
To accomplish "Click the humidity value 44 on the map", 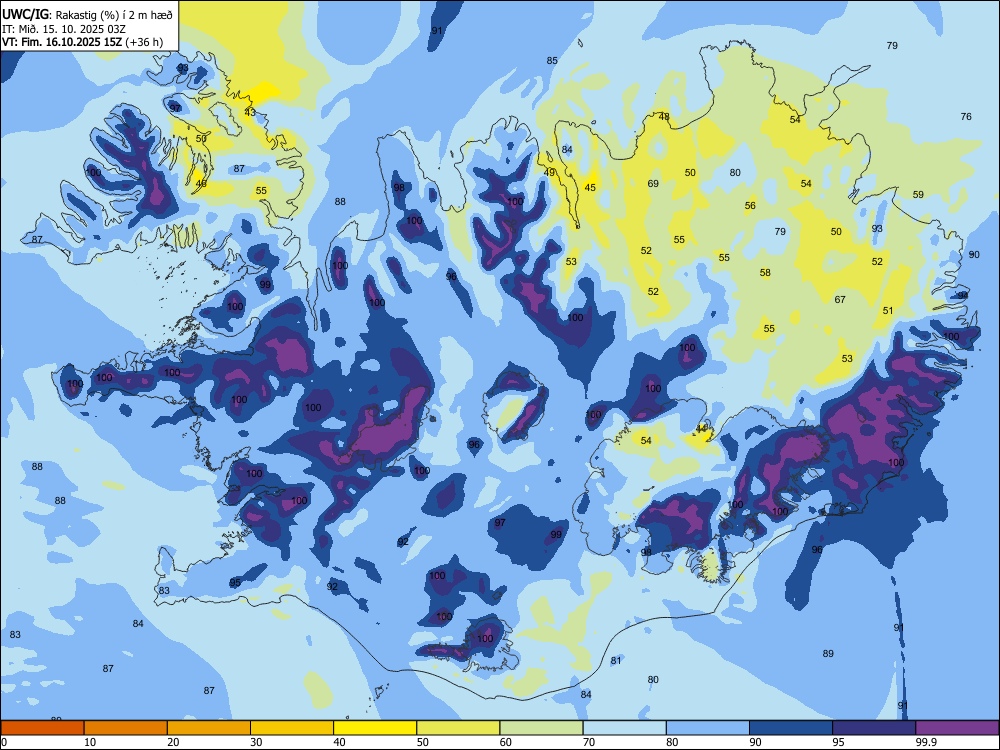I will tap(702, 428).
